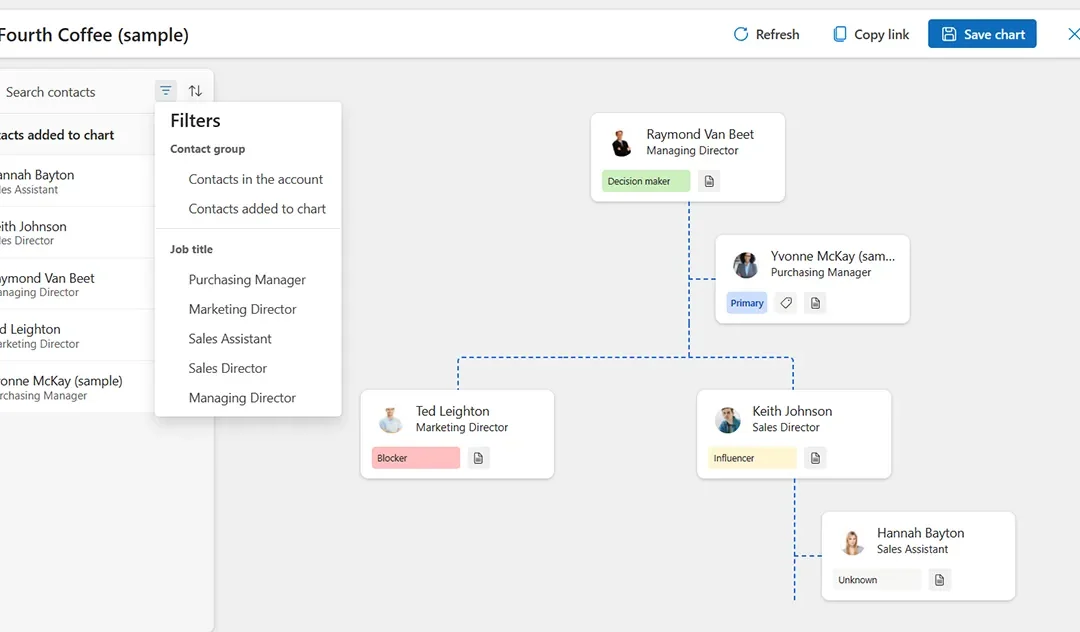Open the Influencer label on Keith's card
This screenshot has height=632, width=1080.
pyautogui.click(x=752, y=458)
